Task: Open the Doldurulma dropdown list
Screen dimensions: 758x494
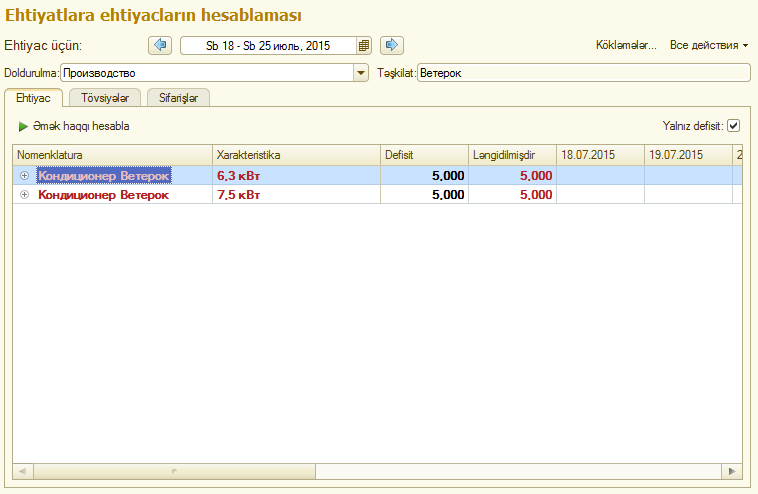Action: (361, 73)
